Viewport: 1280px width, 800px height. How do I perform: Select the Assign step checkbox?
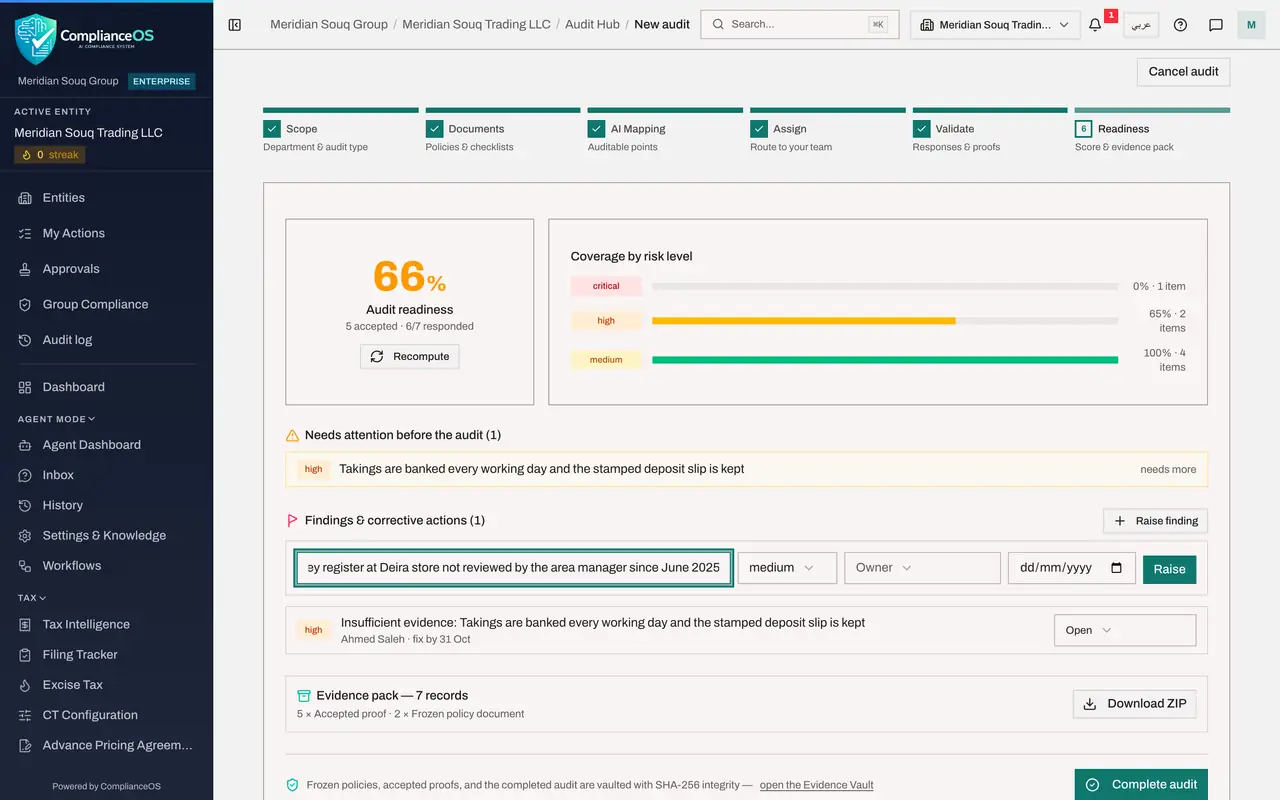[759, 129]
